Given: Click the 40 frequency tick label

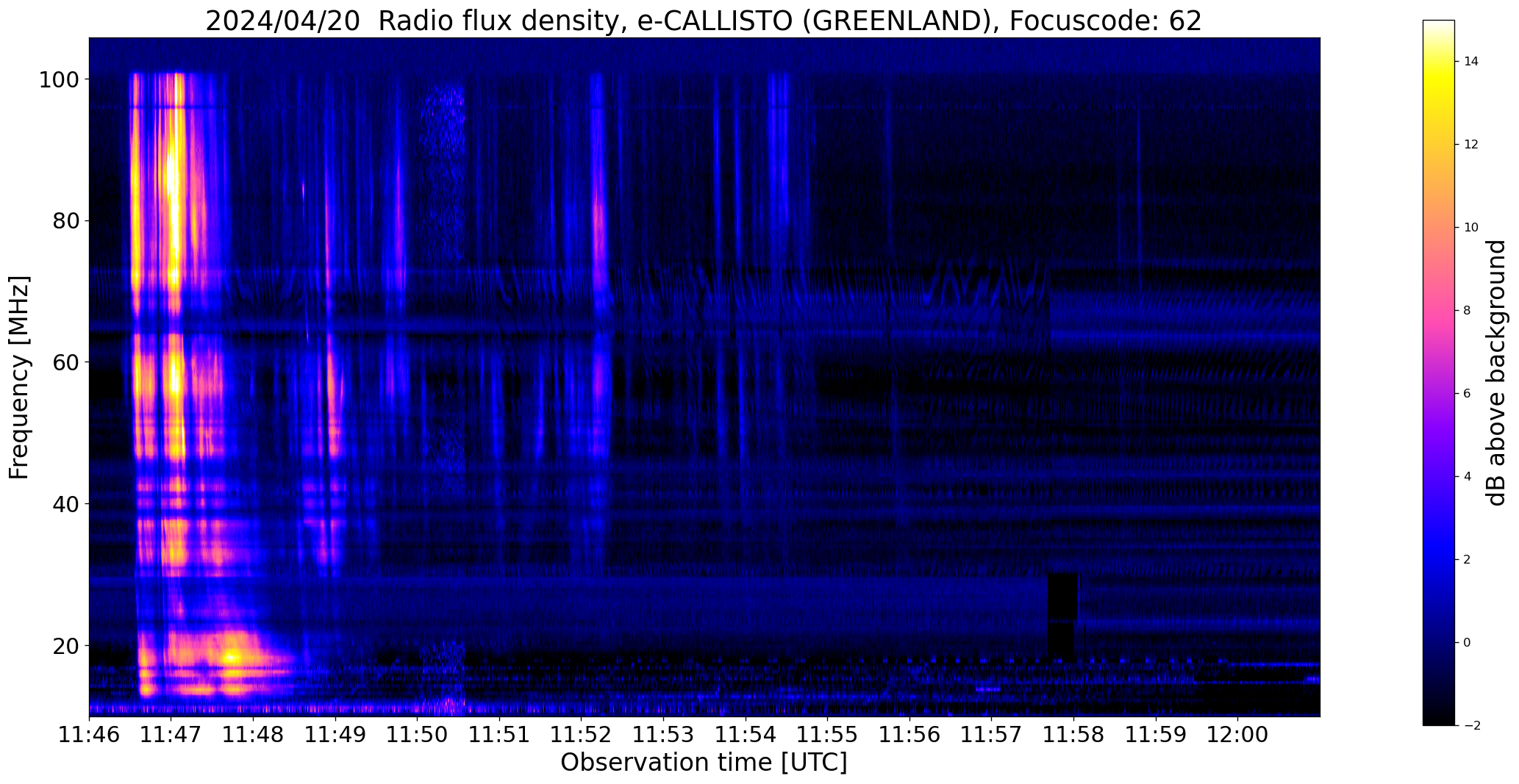Looking at the screenshot, I should [66, 504].
